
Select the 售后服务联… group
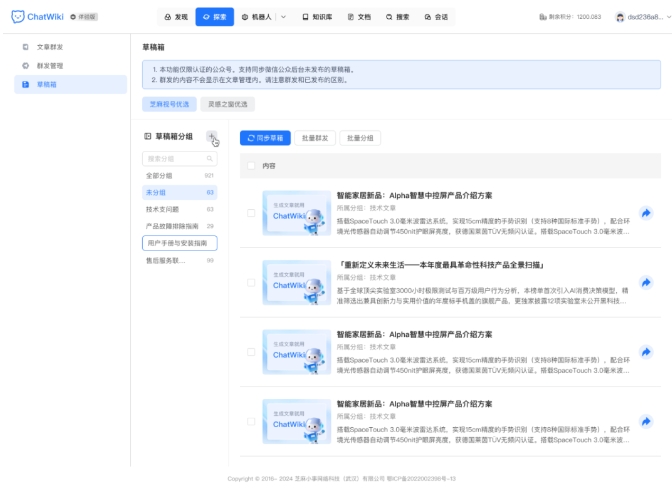coord(180,261)
